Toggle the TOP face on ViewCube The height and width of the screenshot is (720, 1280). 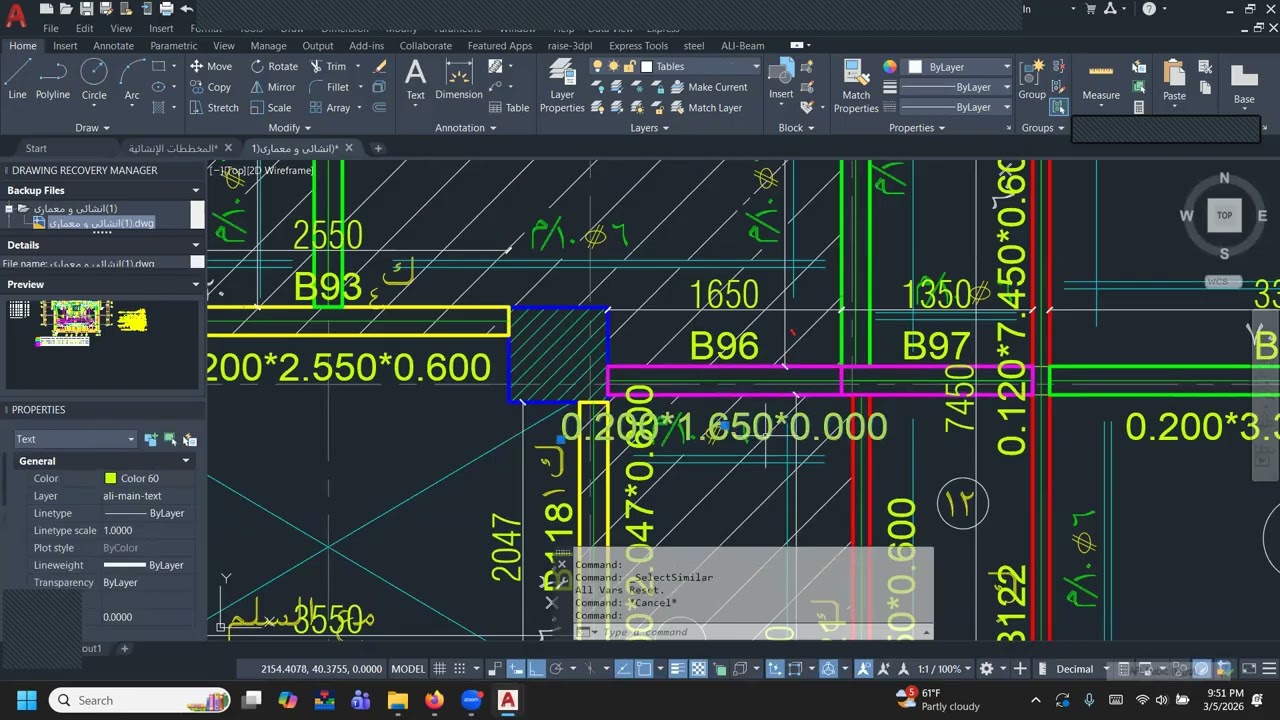coord(1224,215)
